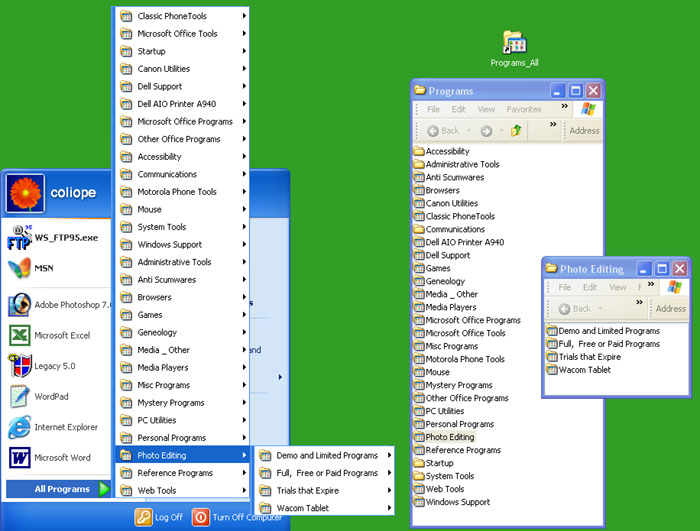Image resolution: width=700 pixels, height=531 pixels.
Task: Open Accessibility folder in Programs window
Action: click(442, 151)
